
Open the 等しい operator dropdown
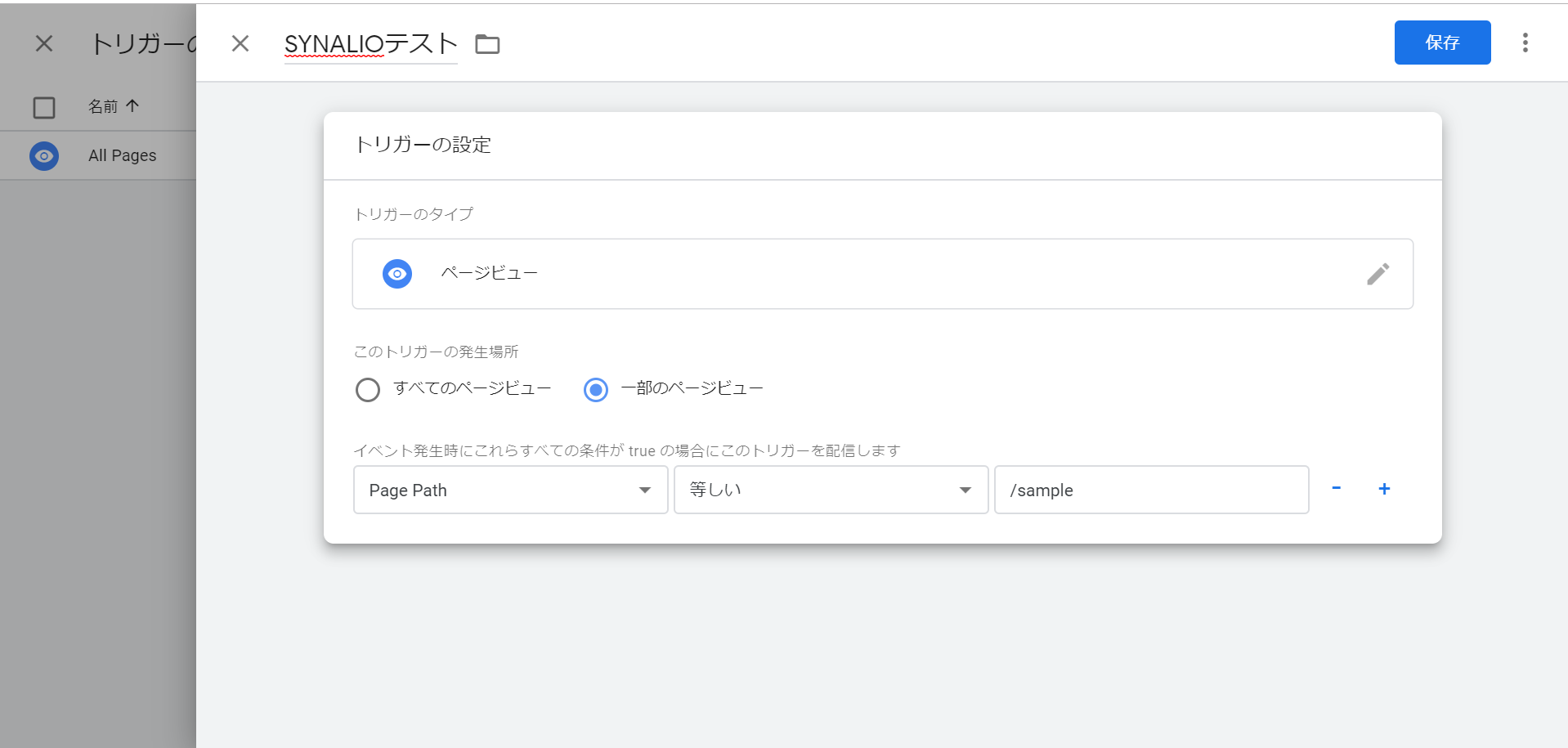(x=831, y=490)
